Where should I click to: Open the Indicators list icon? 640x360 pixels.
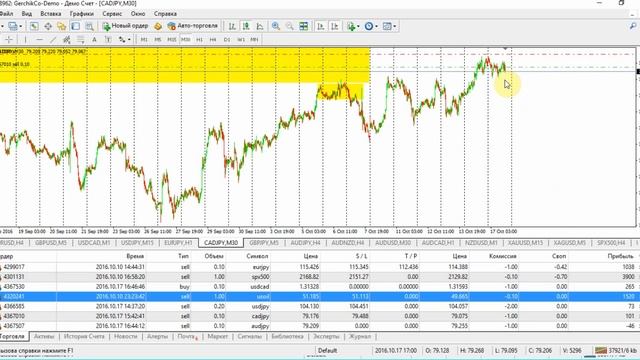(351, 26)
